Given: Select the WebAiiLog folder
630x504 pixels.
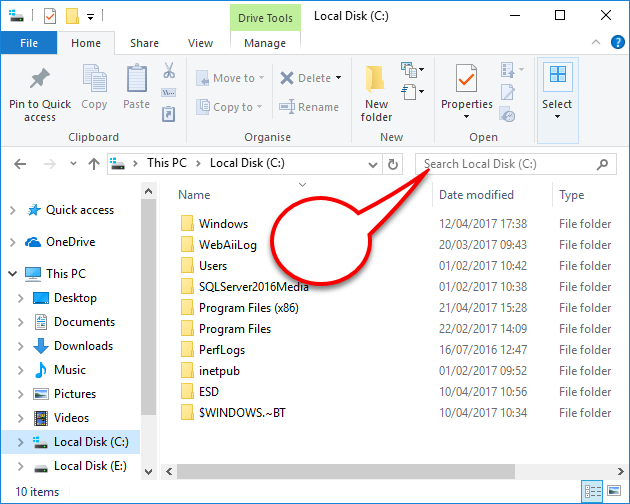Looking at the screenshot, I should pos(219,245).
